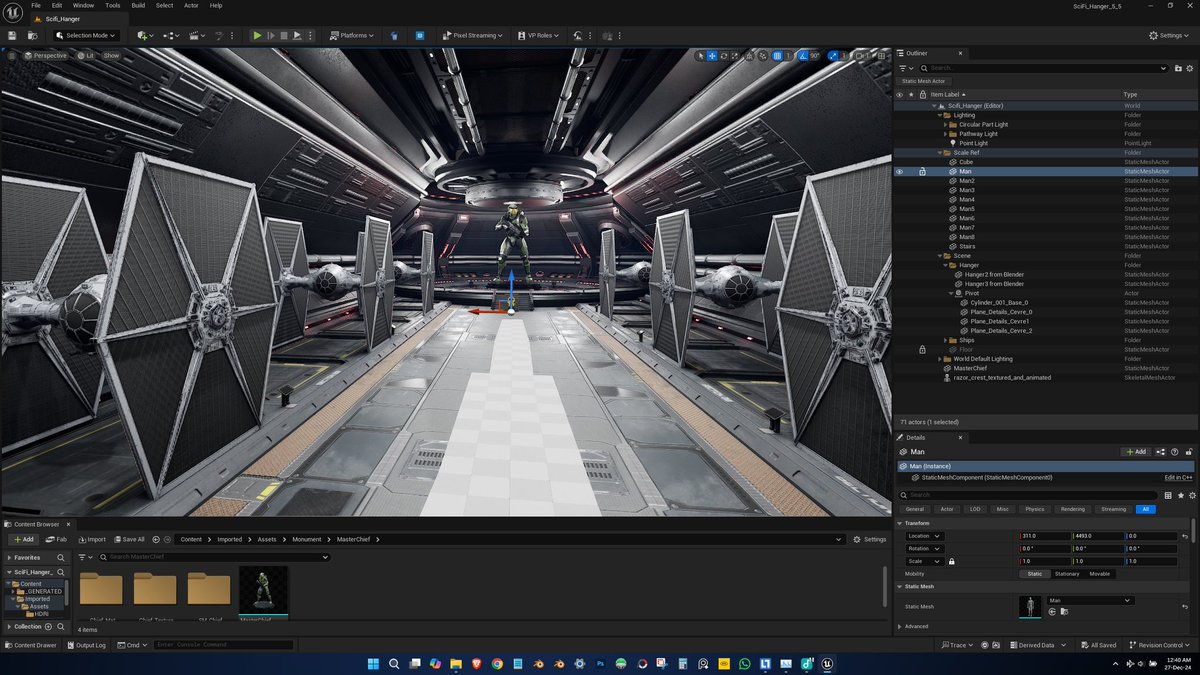Toggle scale snapping in the viewport

833,56
